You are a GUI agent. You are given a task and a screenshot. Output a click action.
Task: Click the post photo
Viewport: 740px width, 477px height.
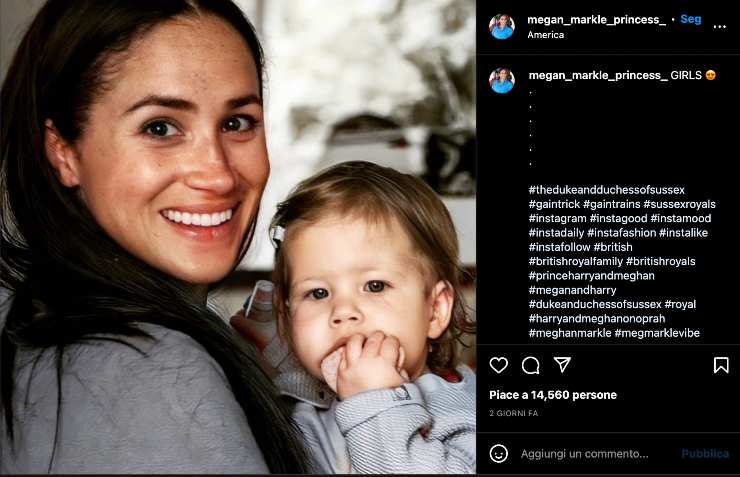click(x=238, y=237)
